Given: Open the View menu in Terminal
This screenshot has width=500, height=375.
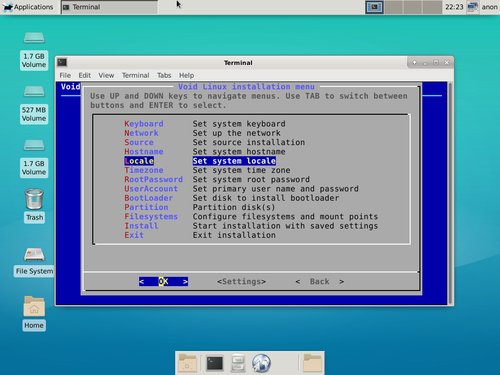Looking at the screenshot, I should (106, 75).
